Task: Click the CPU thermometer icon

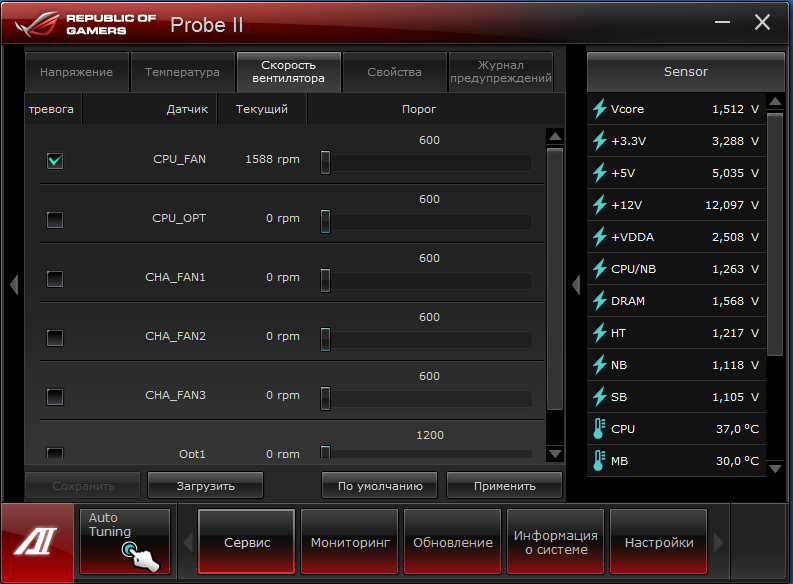Action: 599,429
